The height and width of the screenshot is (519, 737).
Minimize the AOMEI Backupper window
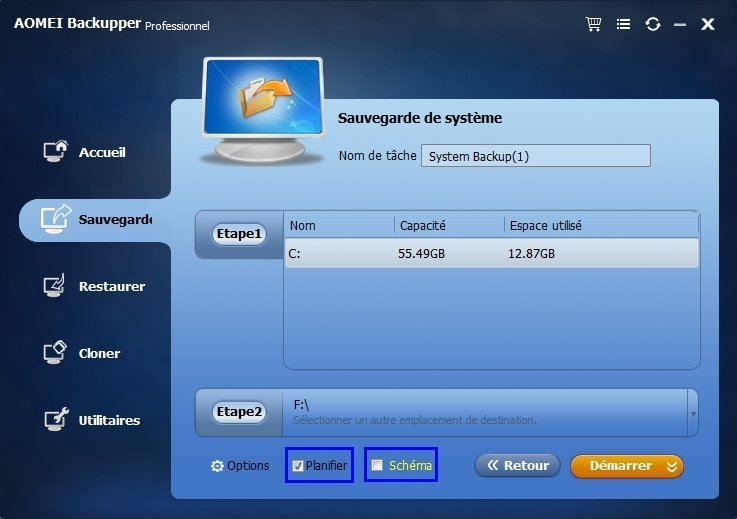pos(680,24)
